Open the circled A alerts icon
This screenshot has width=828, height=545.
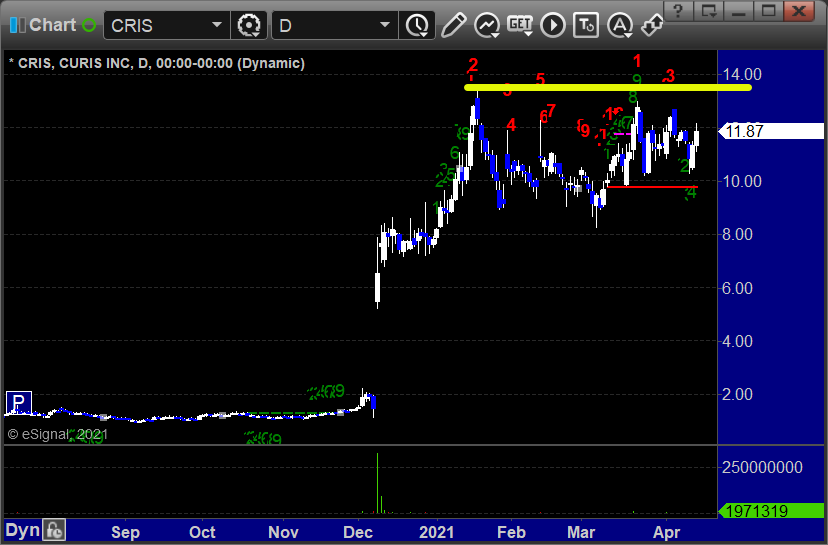[x=619, y=25]
